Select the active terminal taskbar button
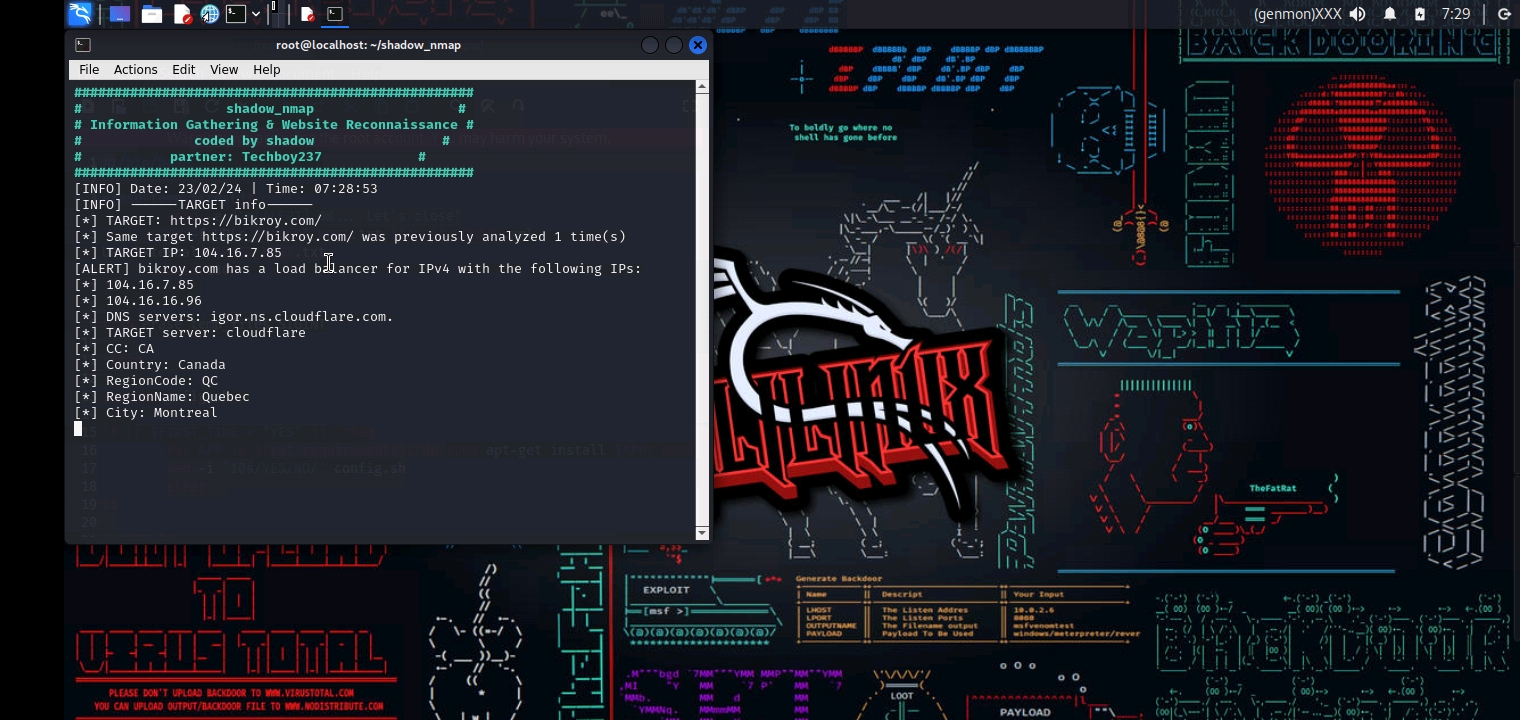 point(335,14)
